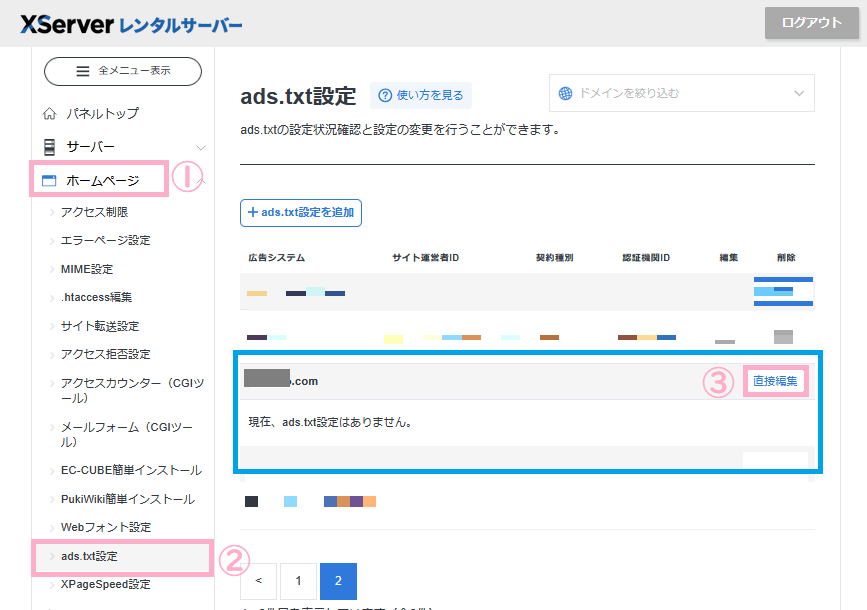This screenshot has width=867, height=610.
Task: Open アクセス制限 in the sidebar
Action: pos(94,212)
